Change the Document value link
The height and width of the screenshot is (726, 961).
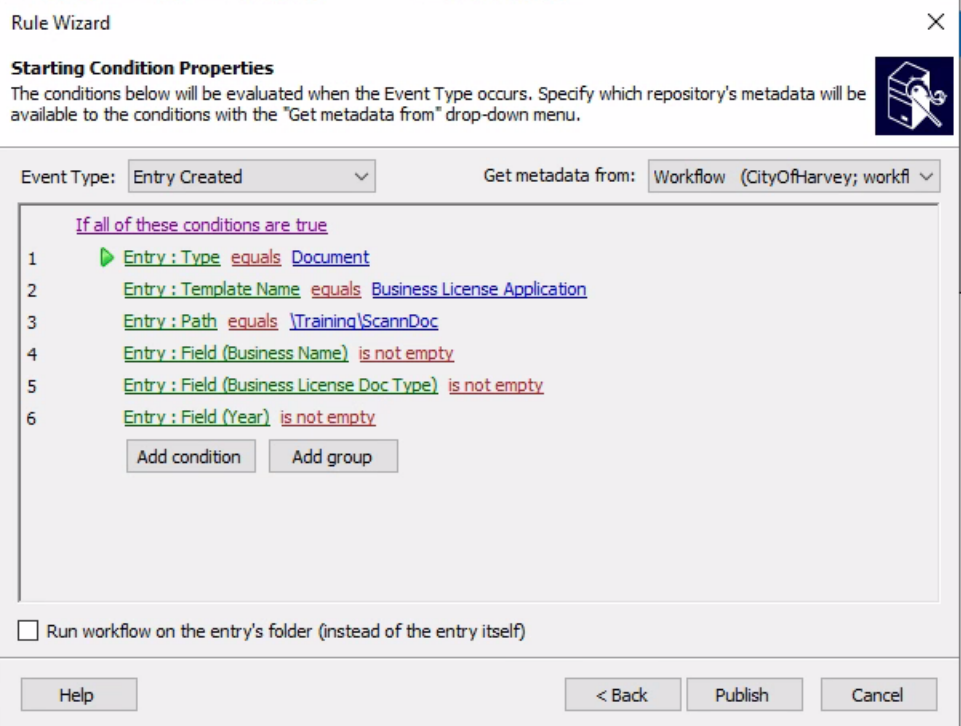click(330, 258)
